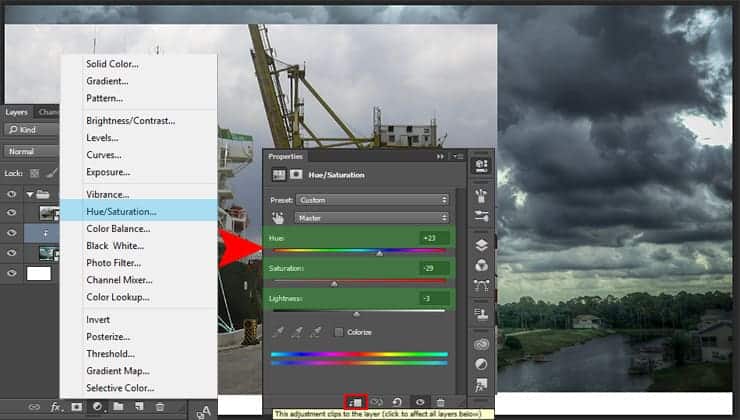
Task: Open the Kind filter dropdown
Action: point(31,129)
